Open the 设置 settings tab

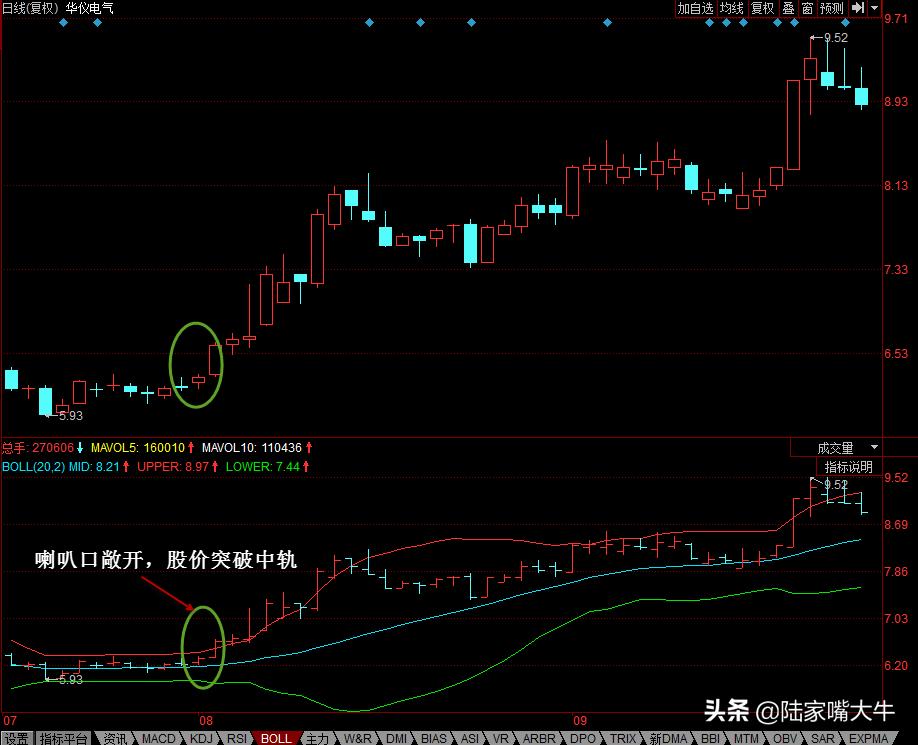pyautogui.click(x=16, y=738)
